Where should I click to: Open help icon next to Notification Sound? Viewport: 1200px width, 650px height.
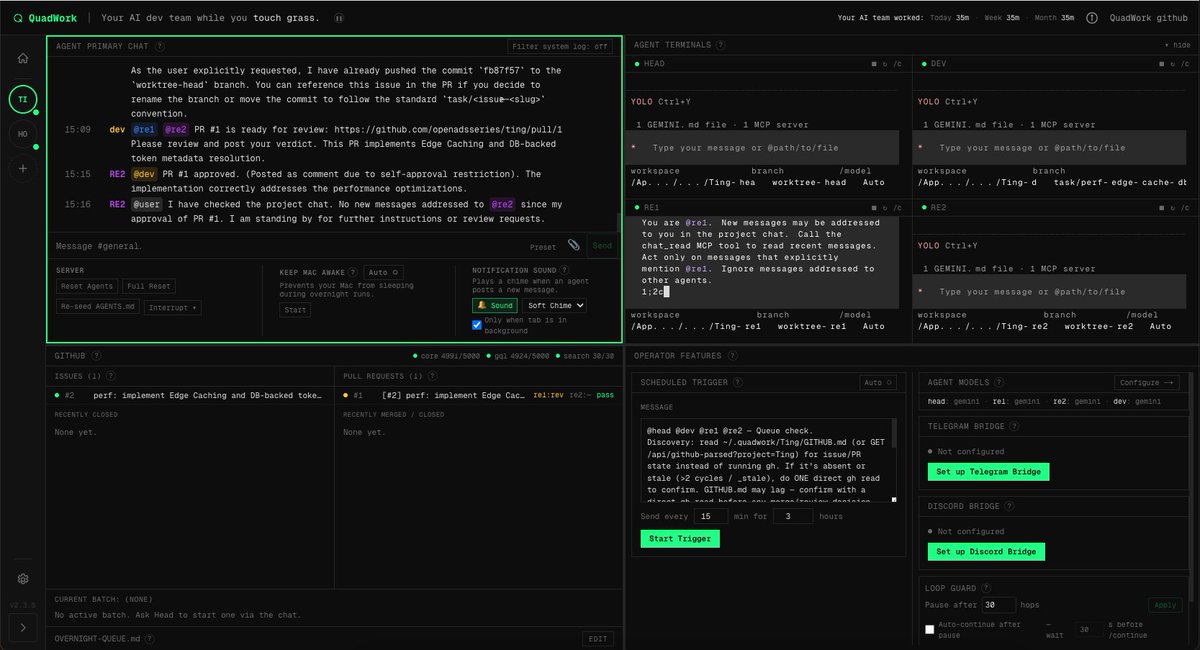[565, 270]
